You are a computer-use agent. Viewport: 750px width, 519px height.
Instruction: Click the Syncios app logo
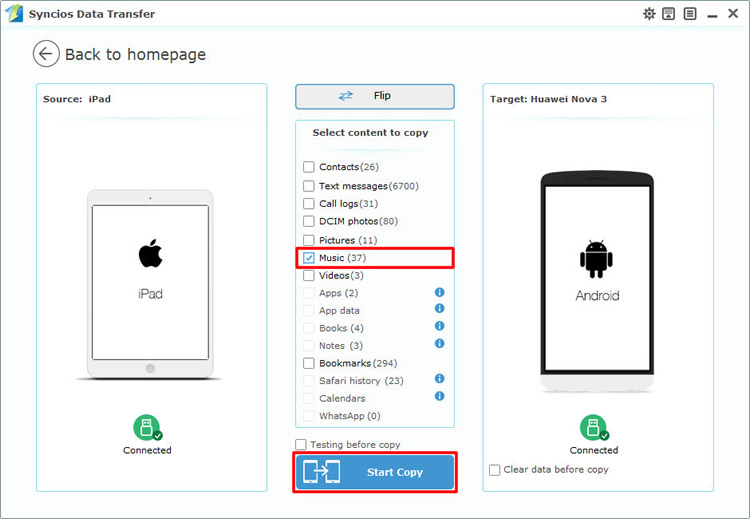(x=13, y=13)
